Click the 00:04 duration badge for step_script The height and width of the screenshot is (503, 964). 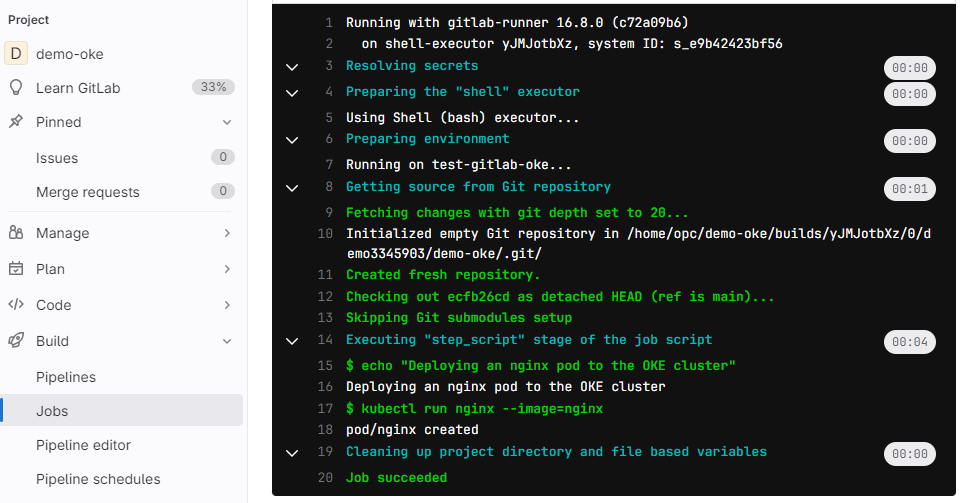[910, 341]
